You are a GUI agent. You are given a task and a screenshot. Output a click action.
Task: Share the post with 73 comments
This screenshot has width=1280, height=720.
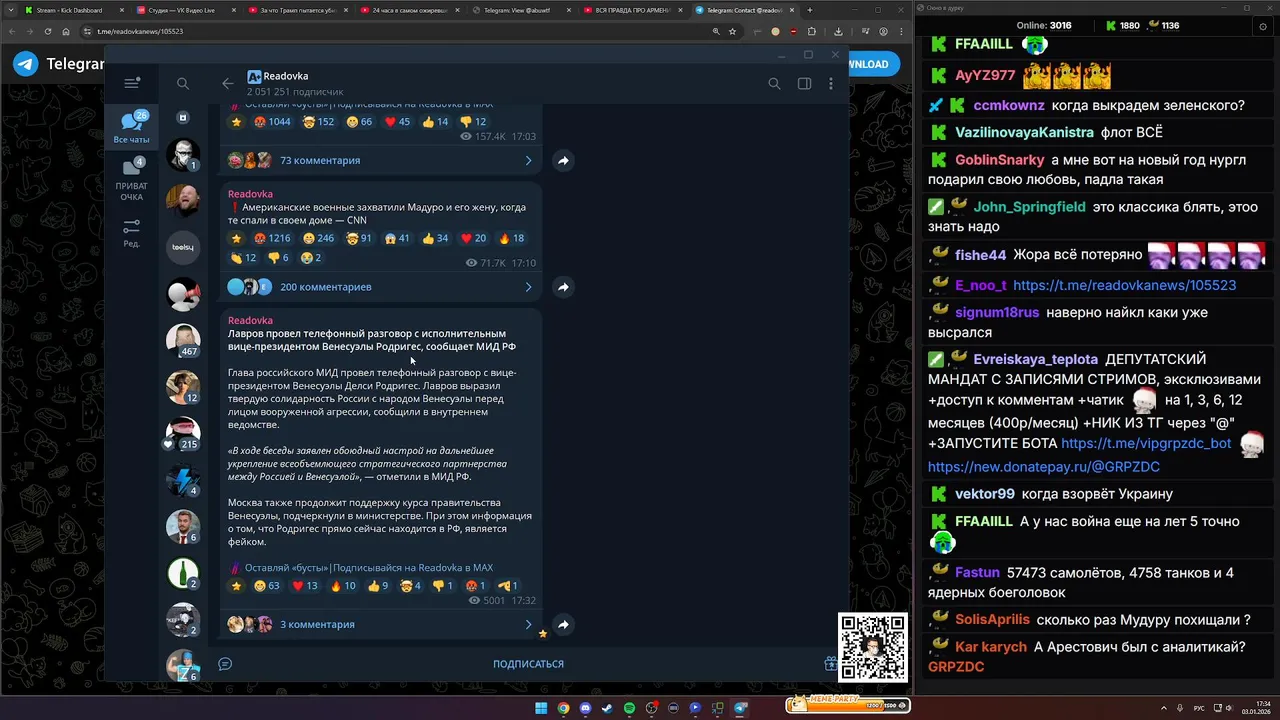tap(563, 160)
